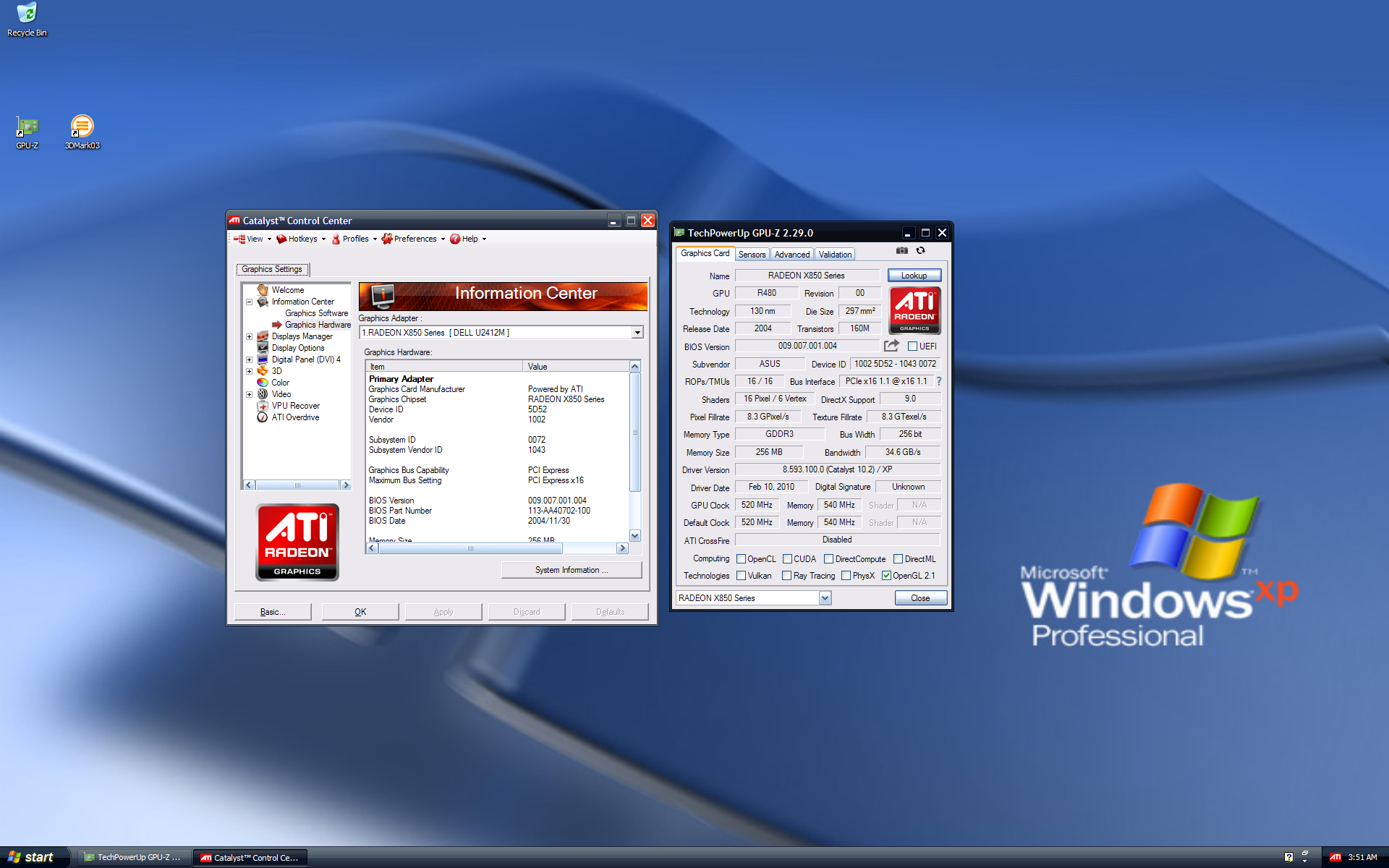Click the System Information button
The image size is (1389, 868).
point(571,570)
